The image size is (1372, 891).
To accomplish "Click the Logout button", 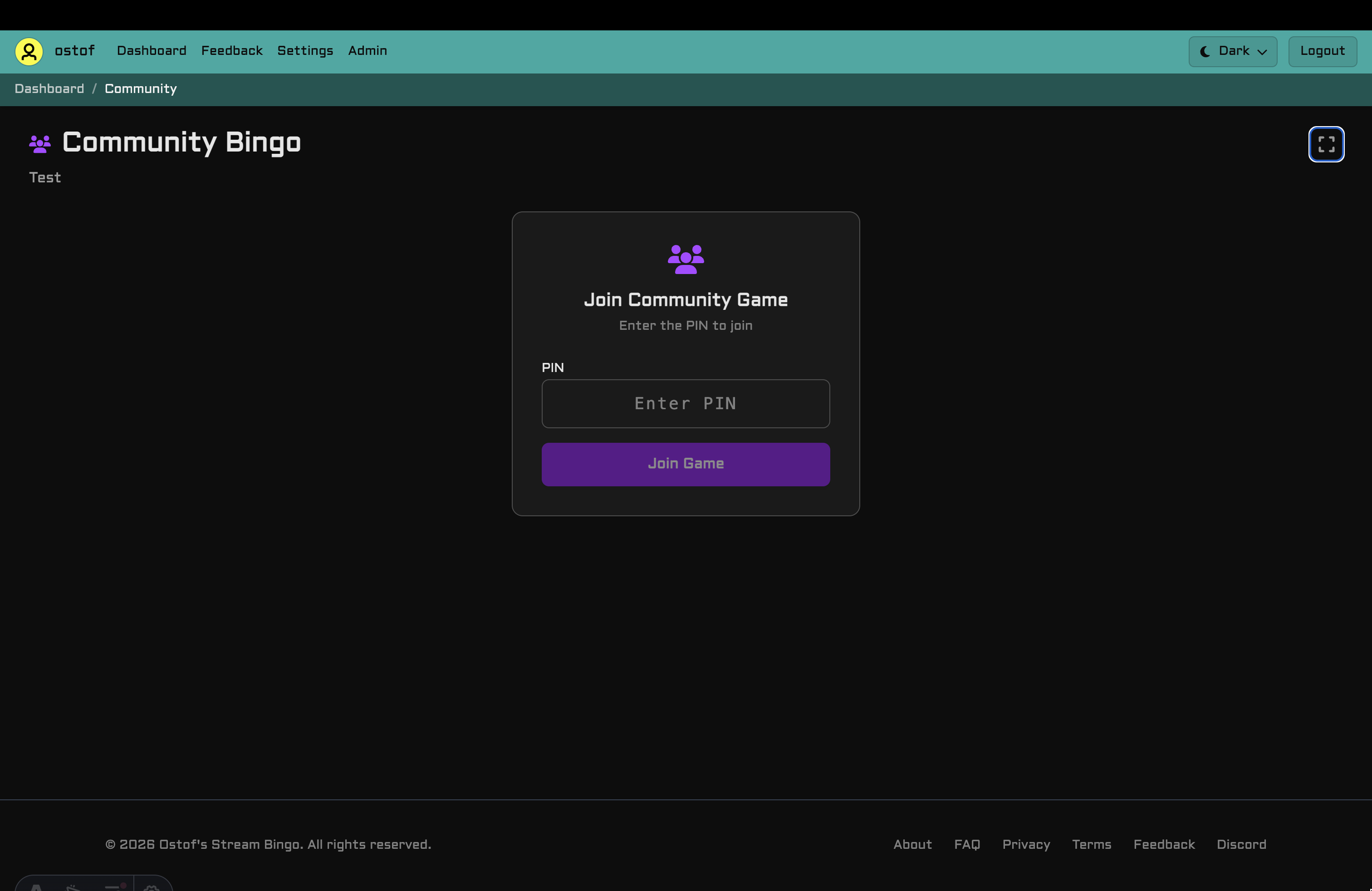I will (1322, 51).
